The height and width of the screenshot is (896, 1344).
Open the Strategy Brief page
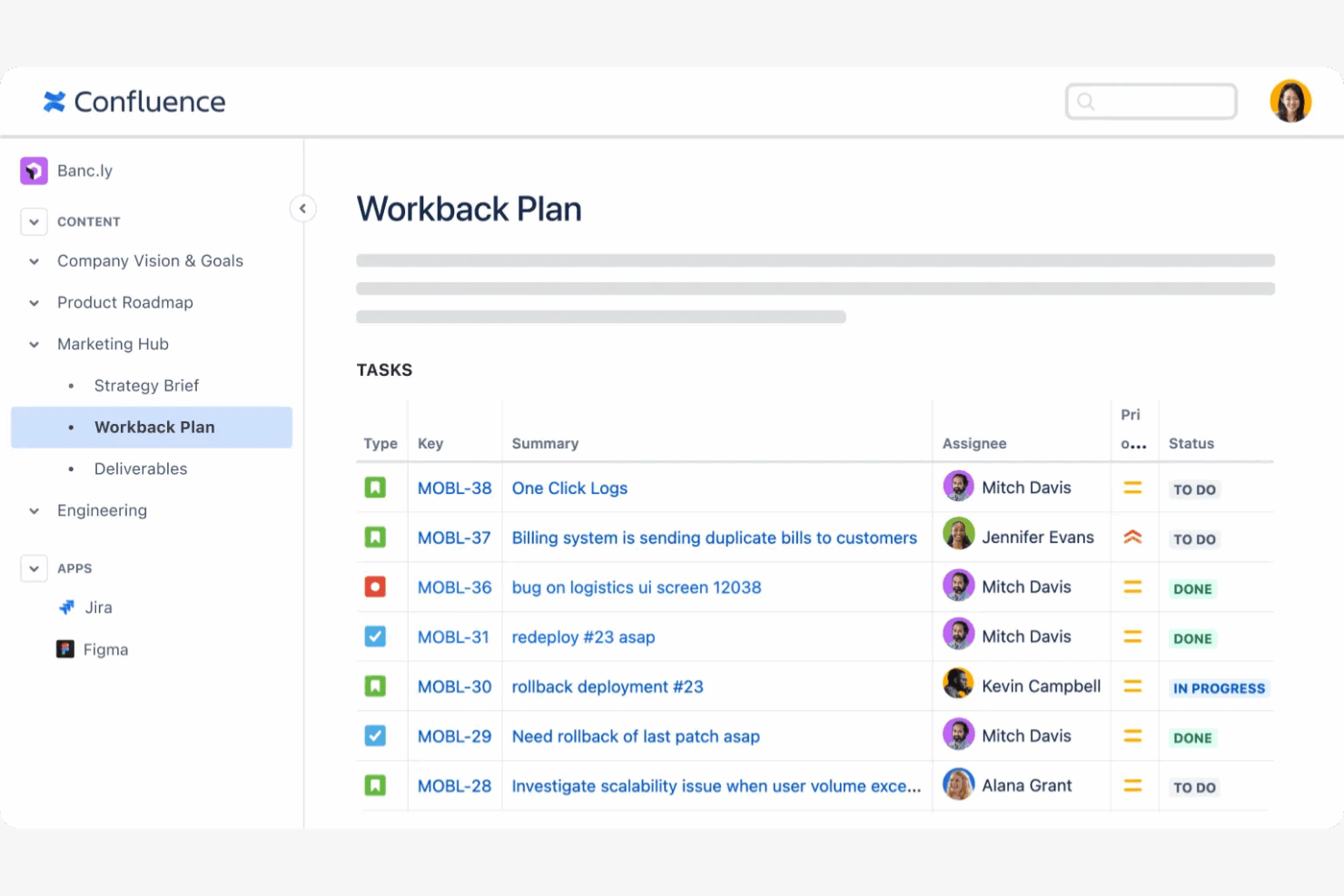(x=146, y=385)
